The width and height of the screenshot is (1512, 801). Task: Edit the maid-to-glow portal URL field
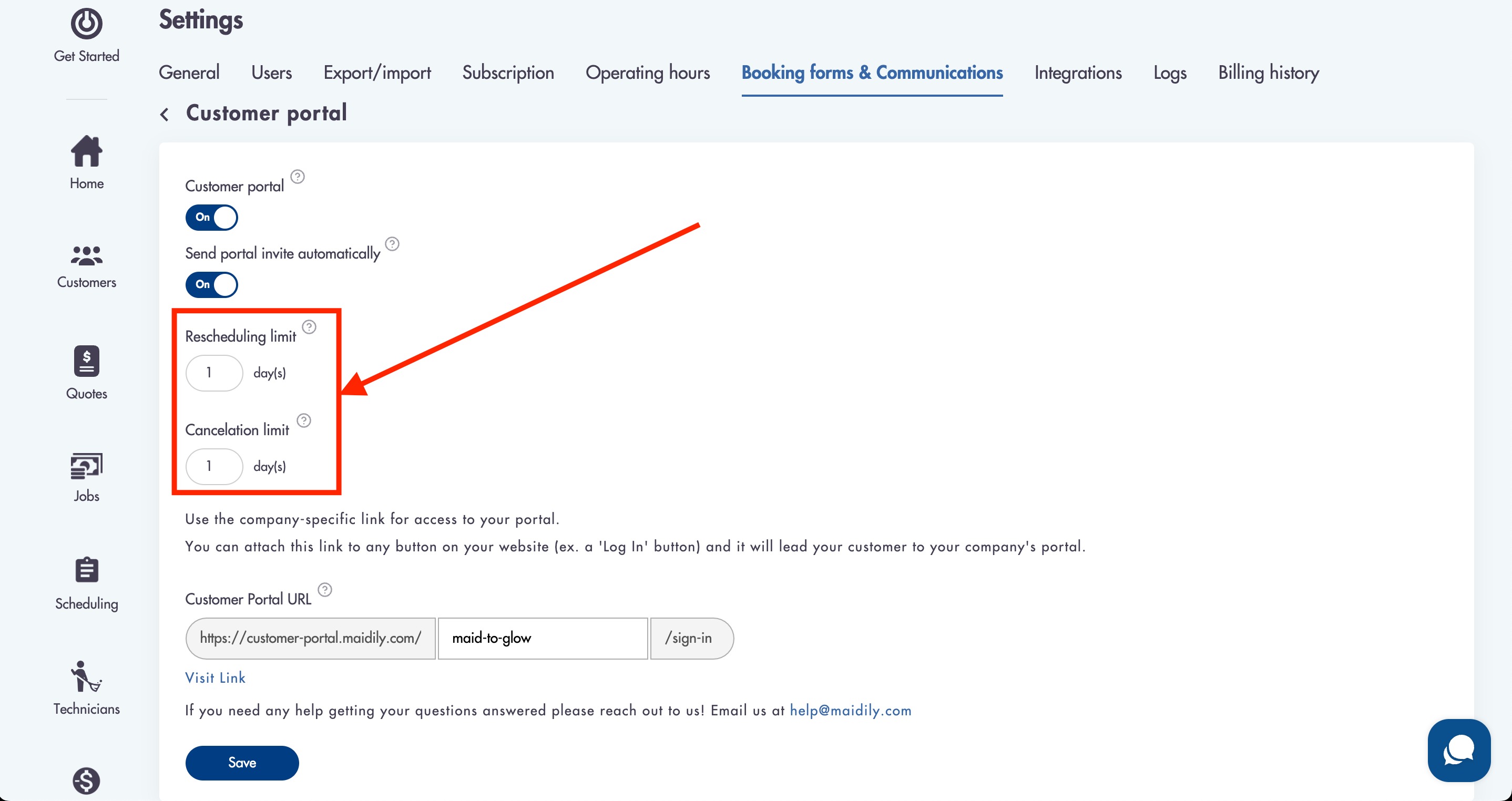point(543,639)
